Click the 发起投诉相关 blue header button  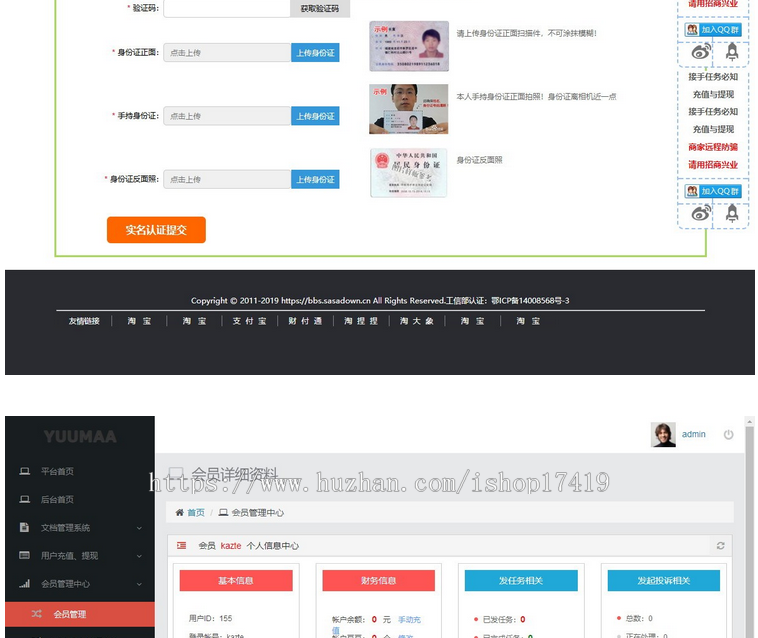(664, 580)
